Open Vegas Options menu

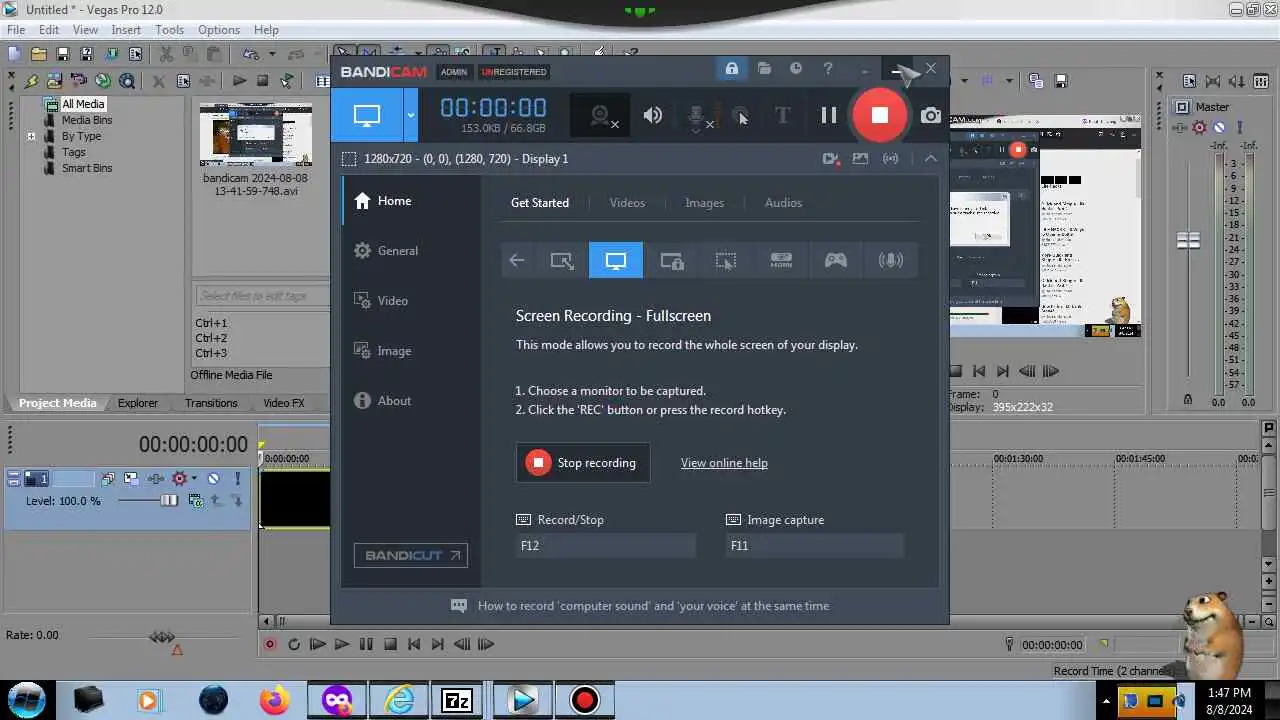pyautogui.click(x=219, y=30)
